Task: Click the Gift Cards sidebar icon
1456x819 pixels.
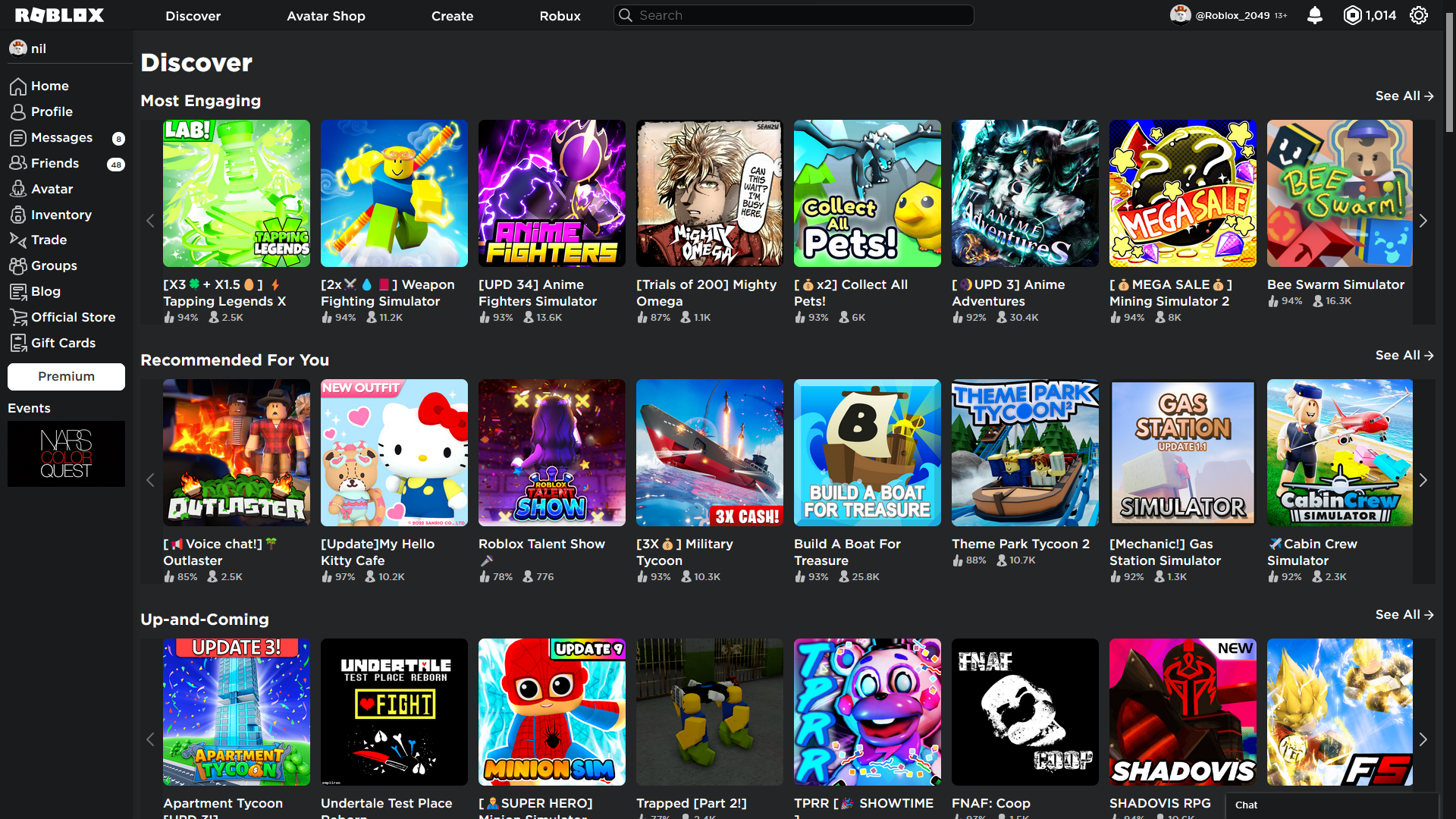Action: click(18, 344)
